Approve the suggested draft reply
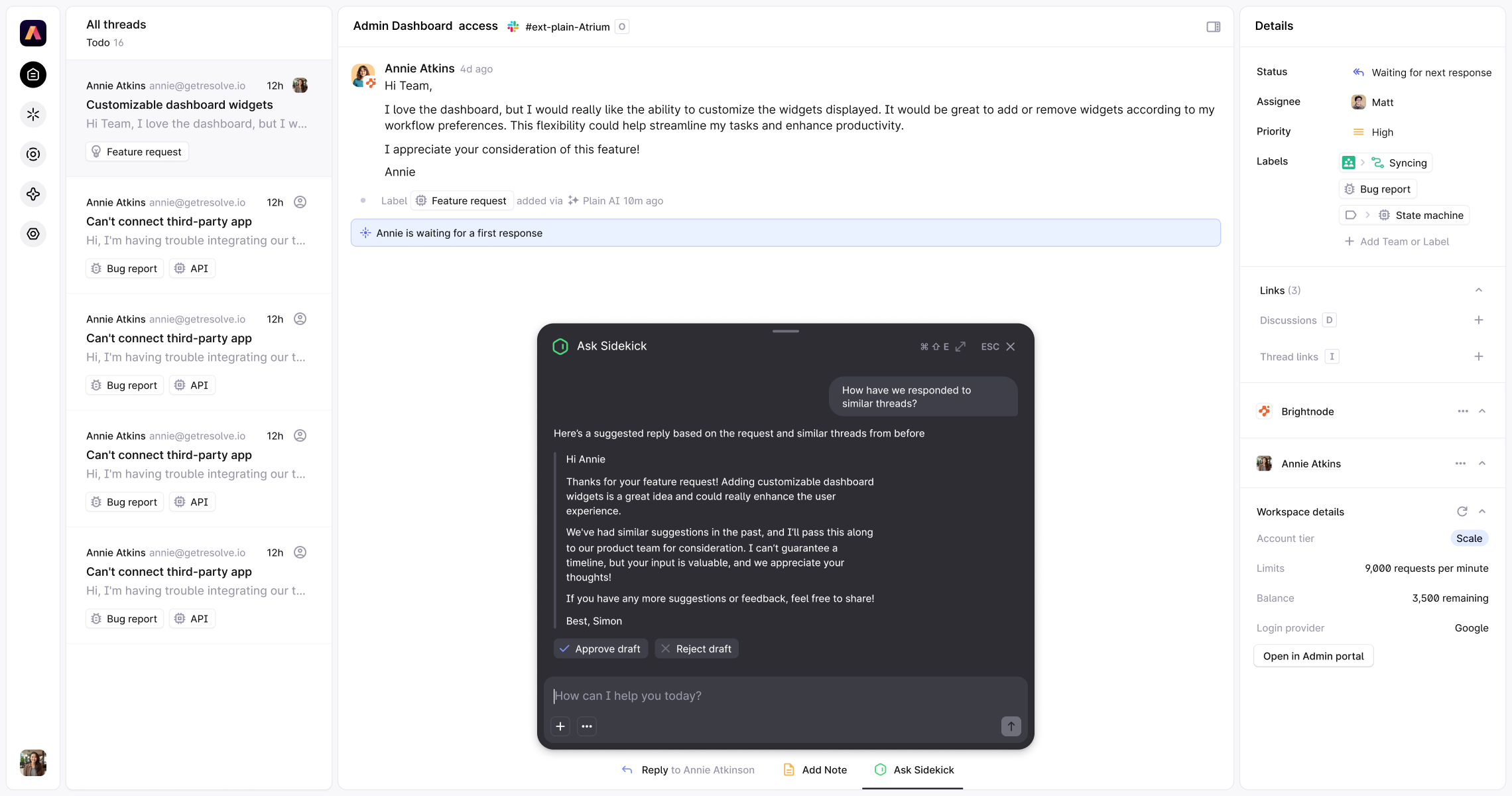 coord(600,649)
